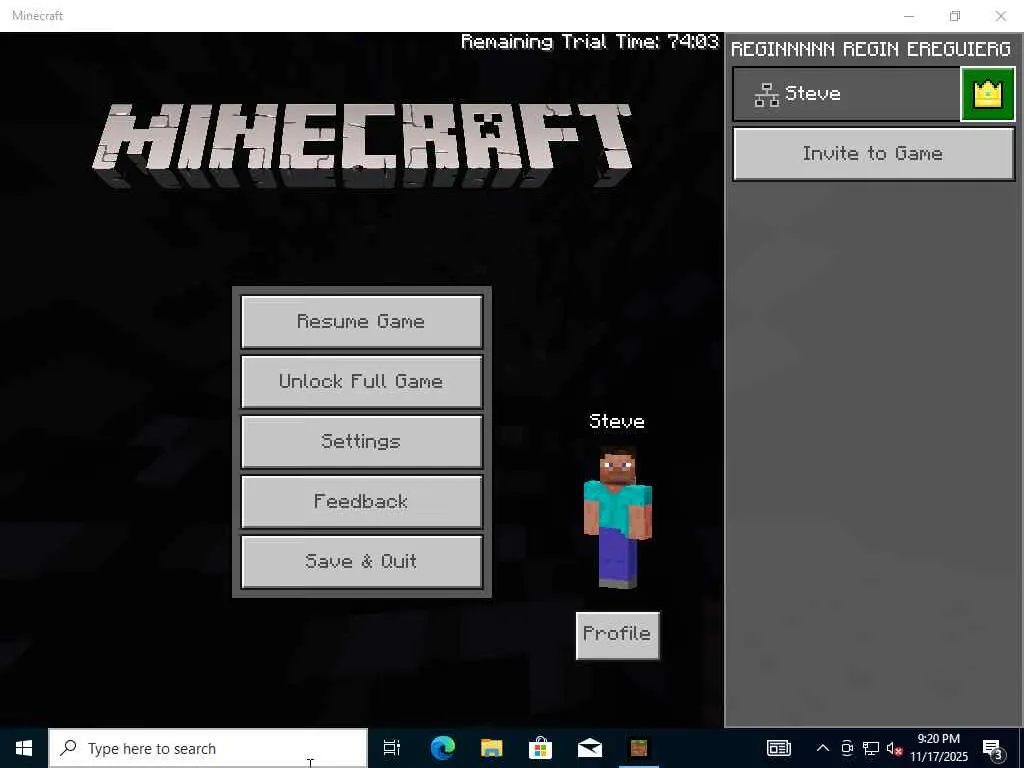Open File Explorer from taskbar
The width and height of the screenshot is (1024, 768).
click(x=492, y=748)
